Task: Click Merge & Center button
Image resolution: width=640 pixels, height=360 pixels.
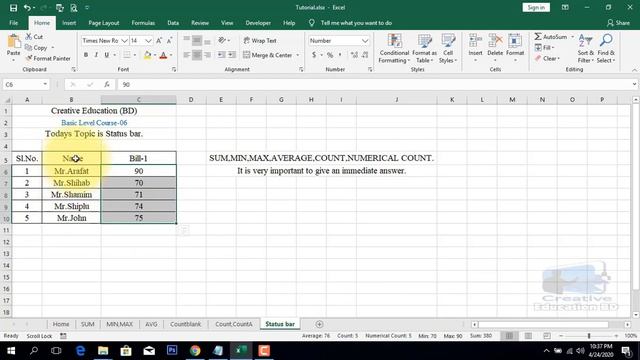Action: click(x=268, y=55)
